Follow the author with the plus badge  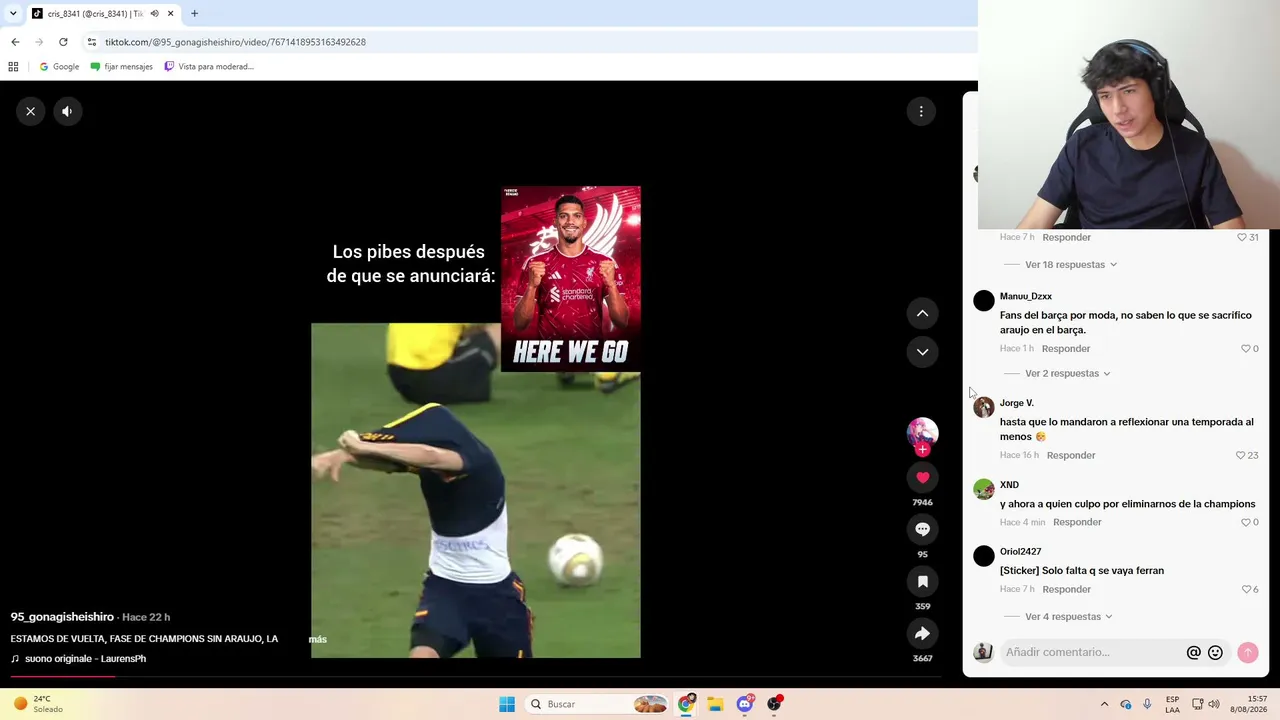922,450
